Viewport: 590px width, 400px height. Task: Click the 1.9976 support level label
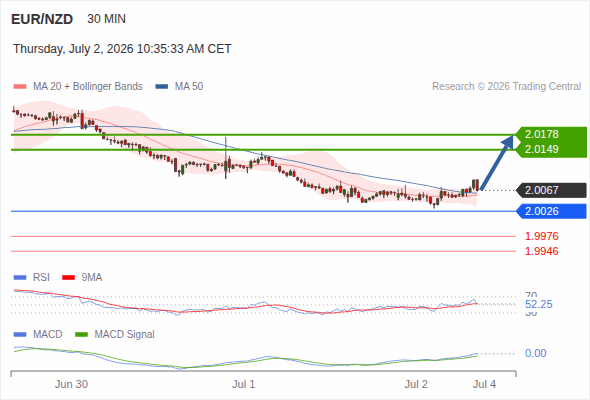pyautogui.click(x=541, y=236)
